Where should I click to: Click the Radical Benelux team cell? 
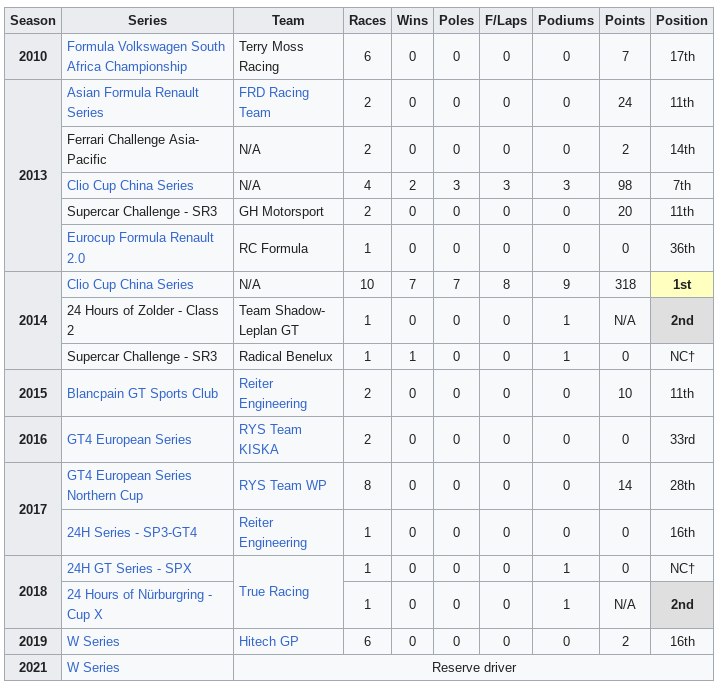288,356
